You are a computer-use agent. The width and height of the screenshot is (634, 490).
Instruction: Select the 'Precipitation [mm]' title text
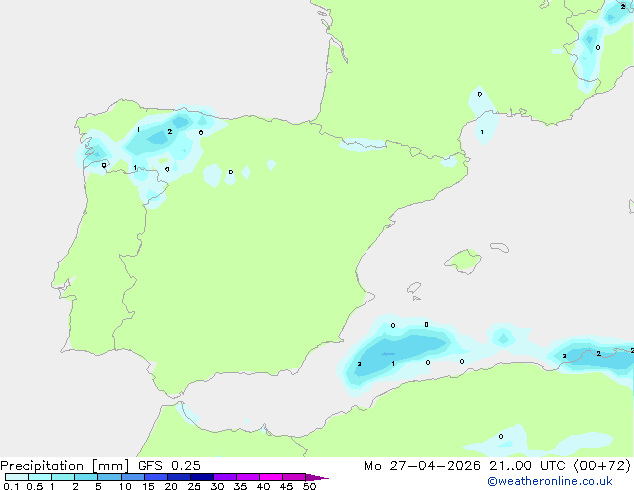(65, 466)
